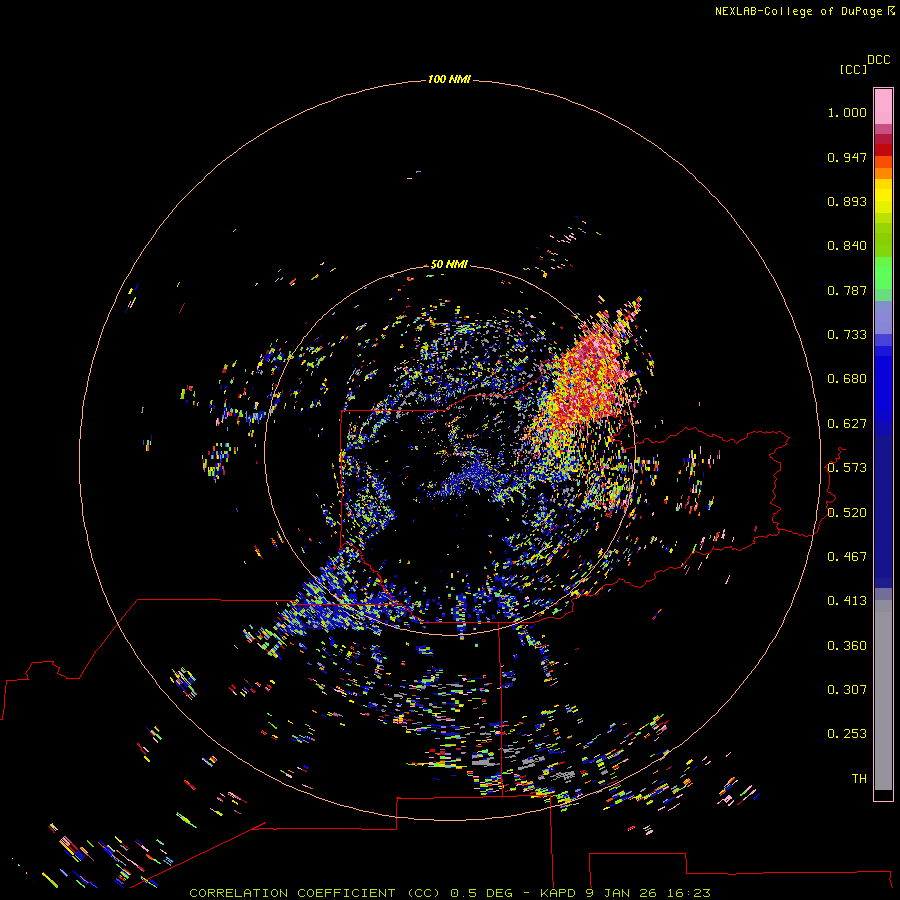This screenshot has width=900, height=900.
Task: Select the 0.733 legend value
Action: (x=847, y=335)
